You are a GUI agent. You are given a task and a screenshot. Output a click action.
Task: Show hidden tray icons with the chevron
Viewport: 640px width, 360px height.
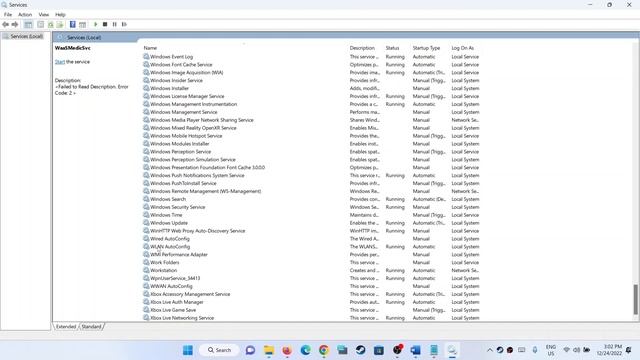[489, 350]
